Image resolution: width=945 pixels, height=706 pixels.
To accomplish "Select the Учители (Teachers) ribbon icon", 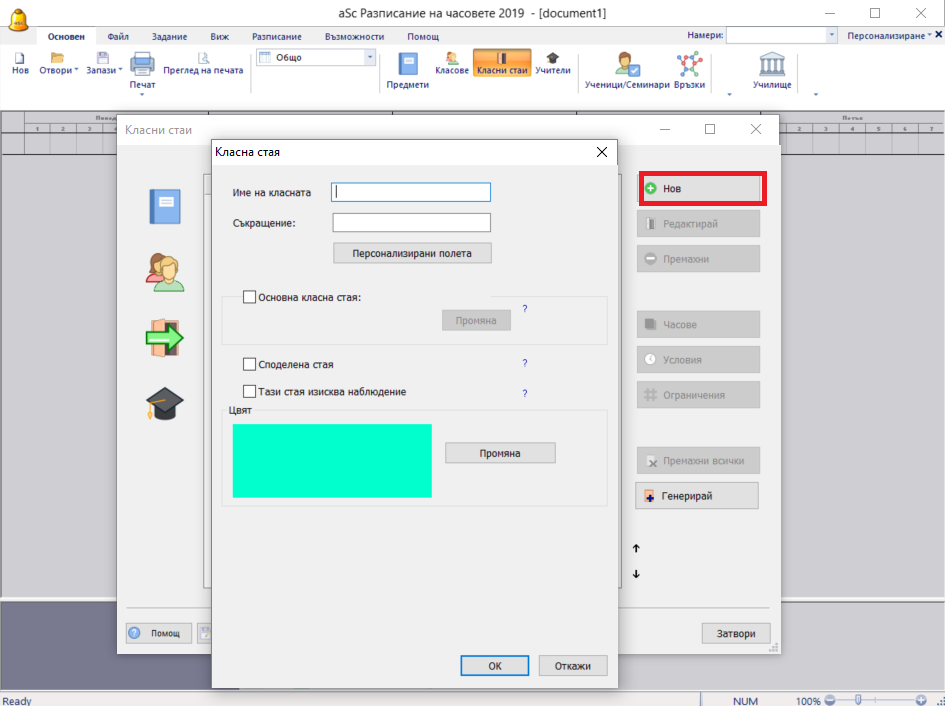I will pyautogui.click(x=552, y=63).
